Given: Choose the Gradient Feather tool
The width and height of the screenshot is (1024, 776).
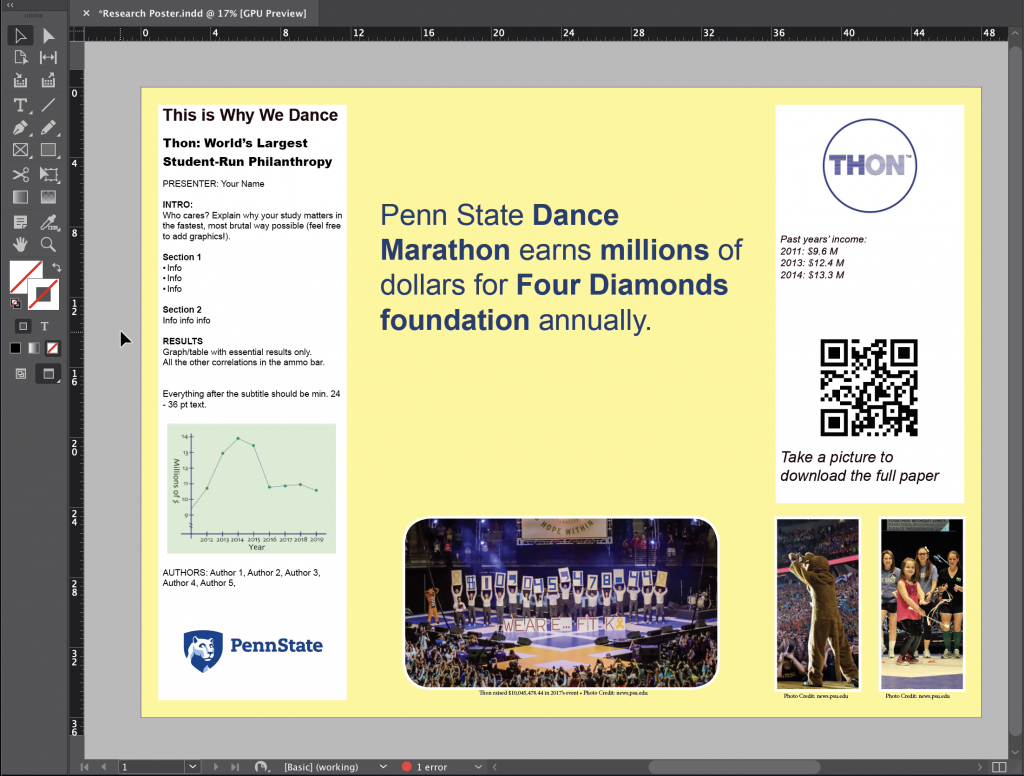Looking at the screenshot, I should (48, 197).
